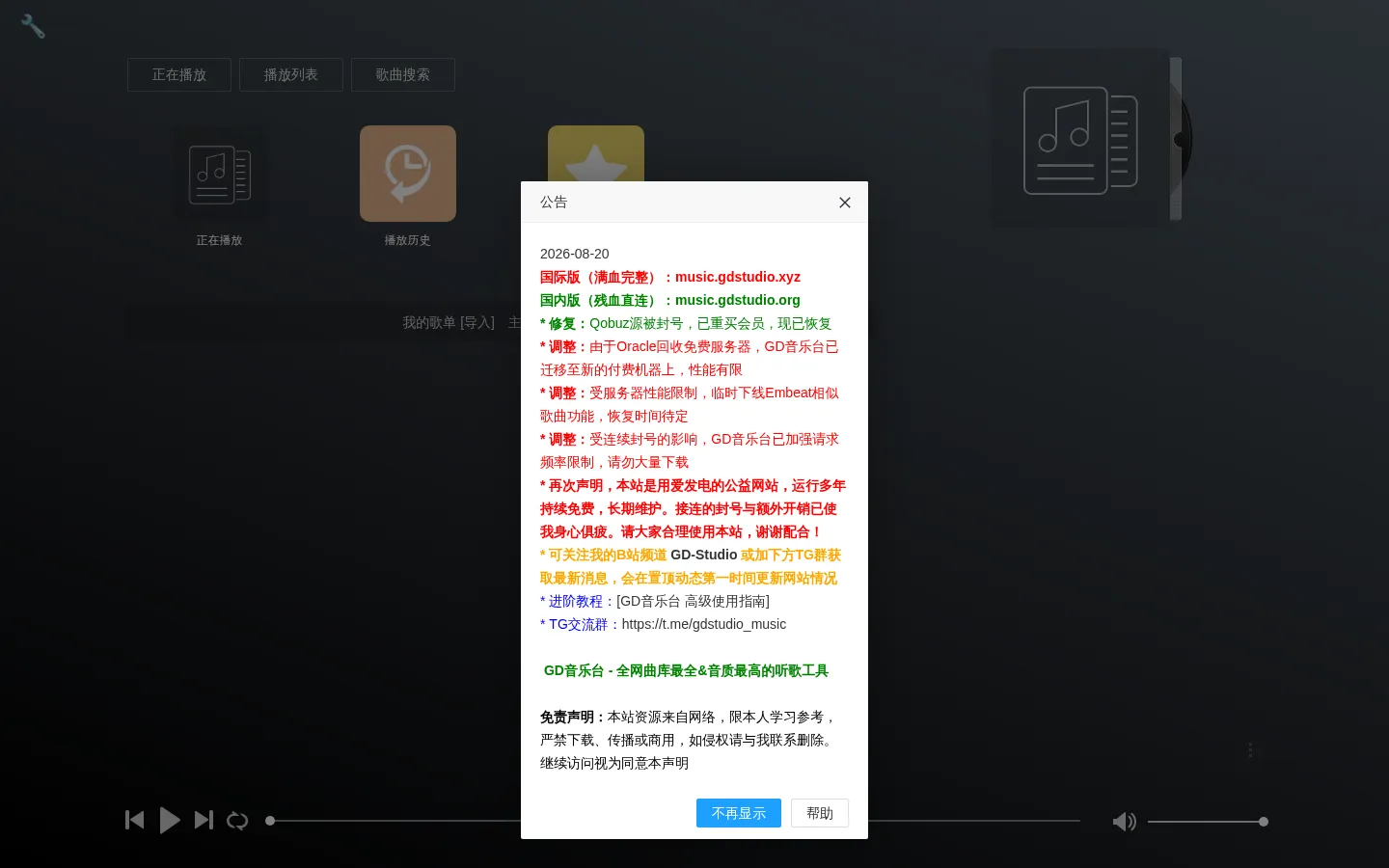Screen dimensions: 1389x868
Task: Click the 不再显示 button
Action: click(739, 813)
